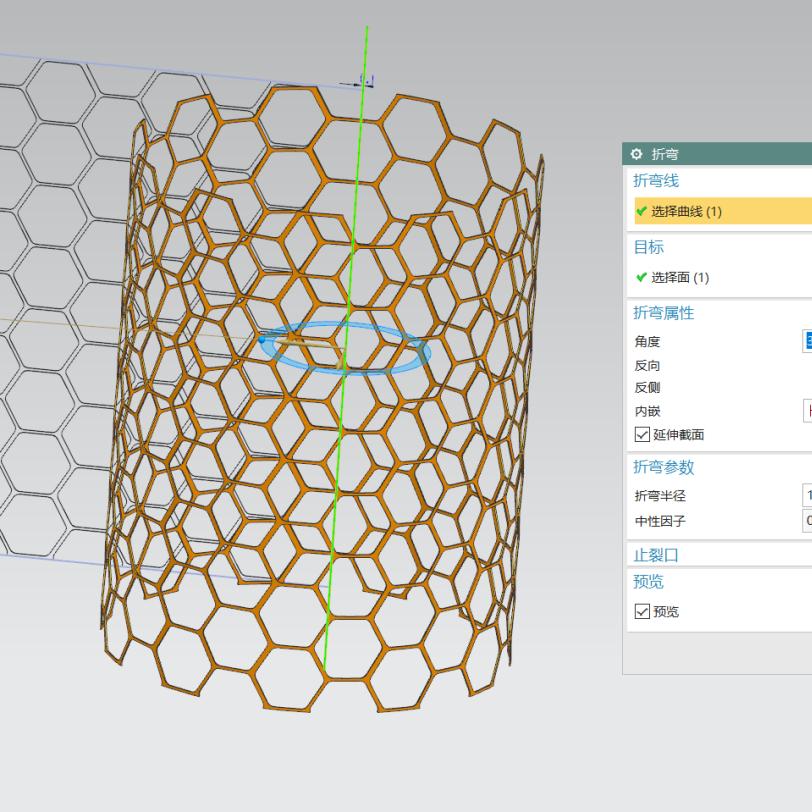Select the blue dot handle on the angle ring
Viewport: 812px width, 812px height.
click(x=262, y=340)
